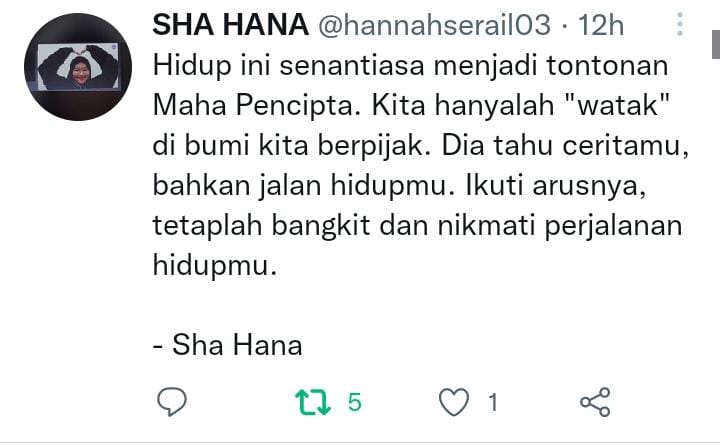
Task: Retweet this post using the green arrows
Action: coord(313,402)
